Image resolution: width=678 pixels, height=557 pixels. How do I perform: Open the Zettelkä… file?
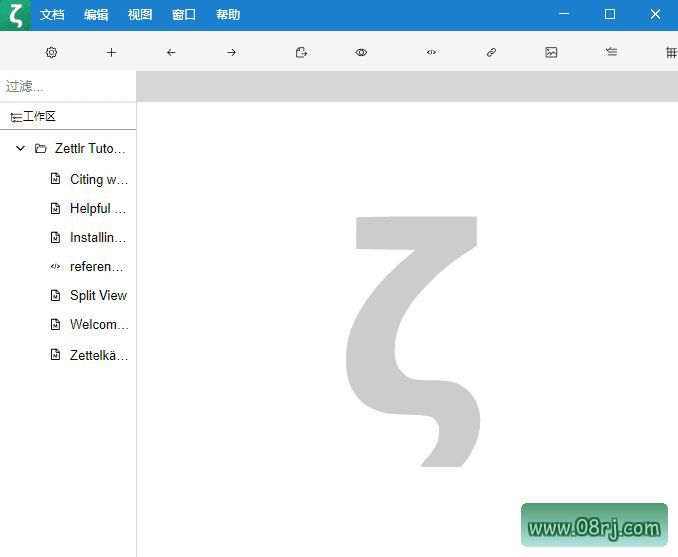tap(99, 355)
